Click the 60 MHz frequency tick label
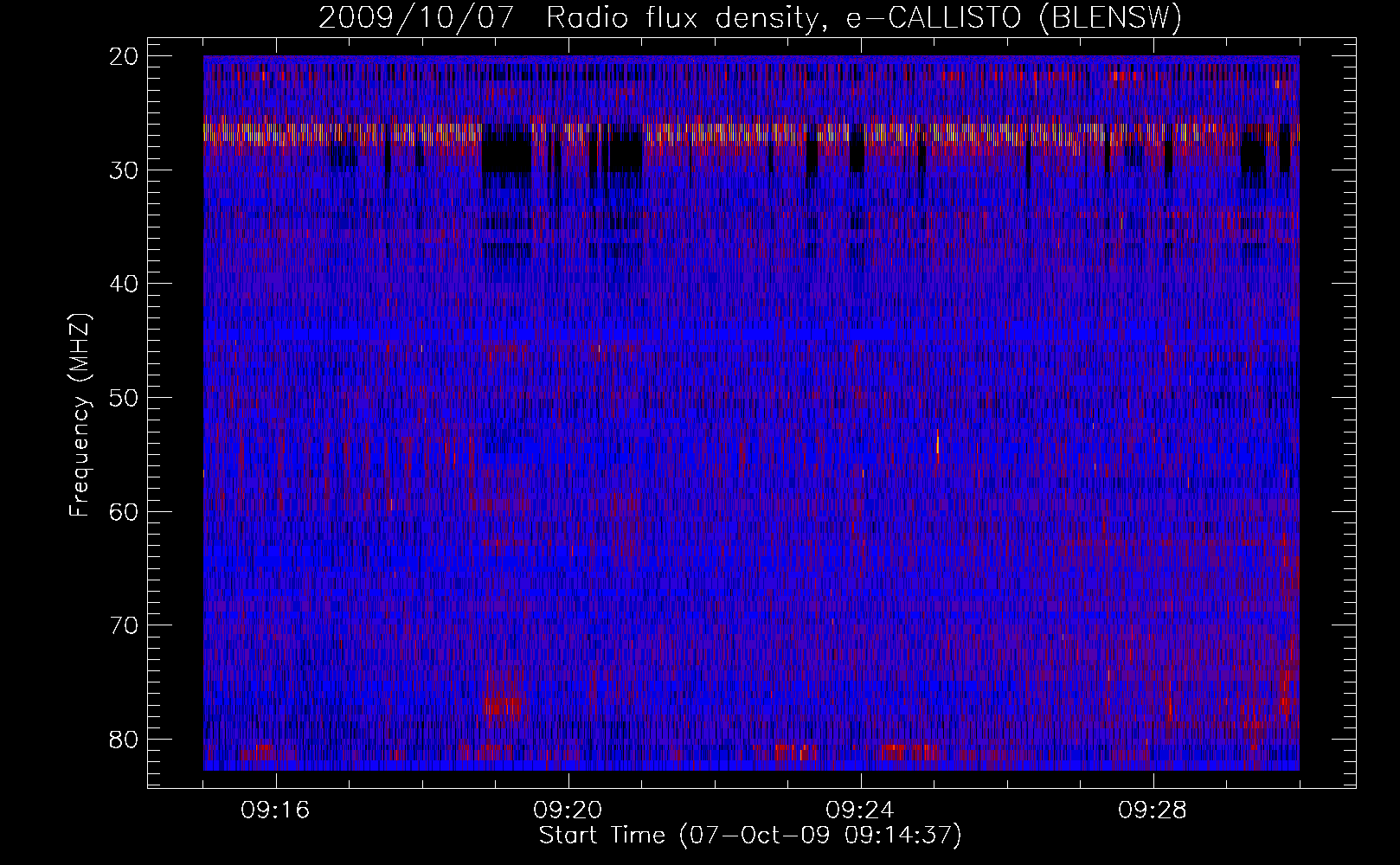This screenshot has height=865, width=1400. click(125, 511)
